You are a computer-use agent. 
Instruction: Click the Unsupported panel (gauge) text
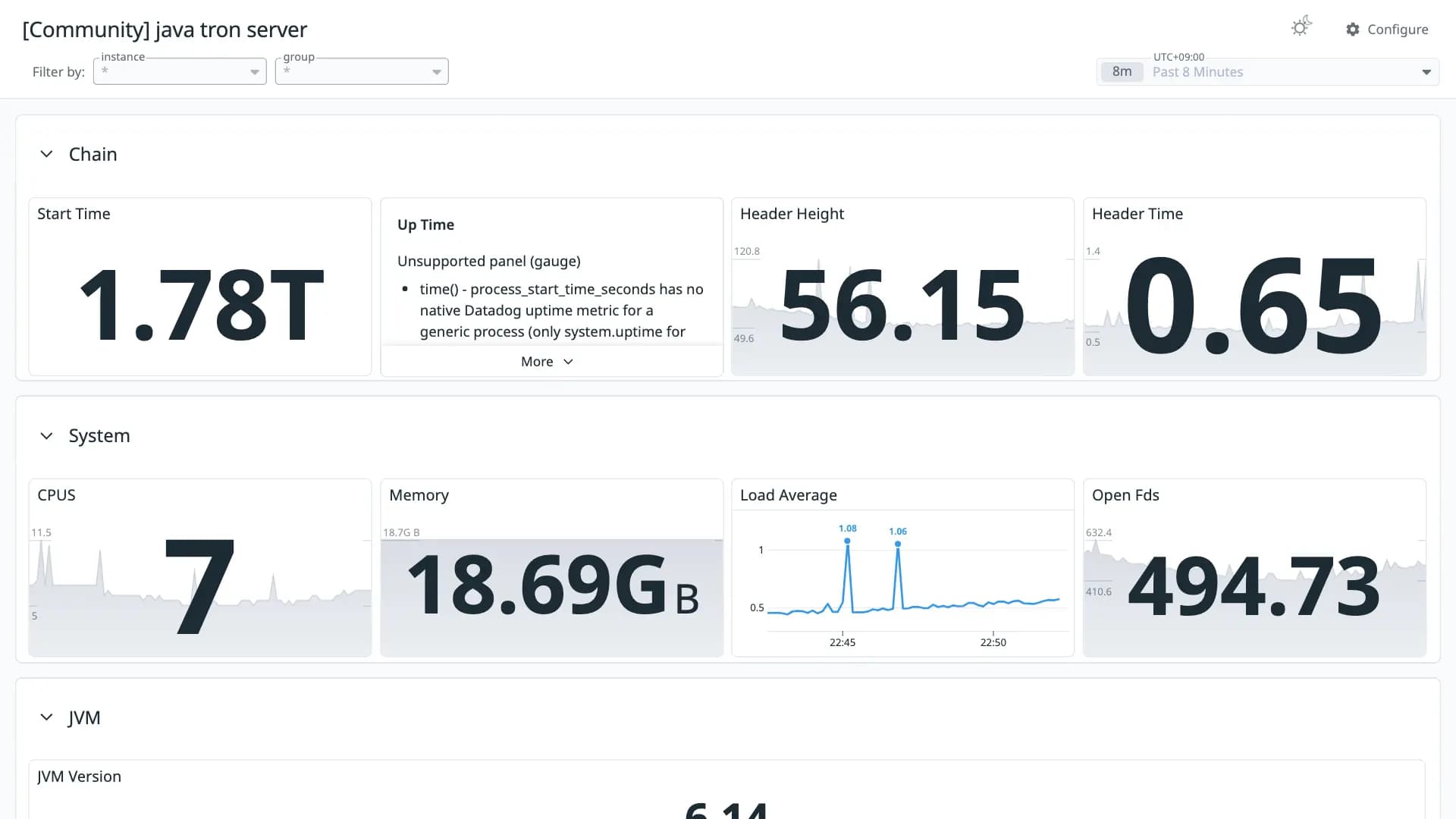tap(489, 262)
